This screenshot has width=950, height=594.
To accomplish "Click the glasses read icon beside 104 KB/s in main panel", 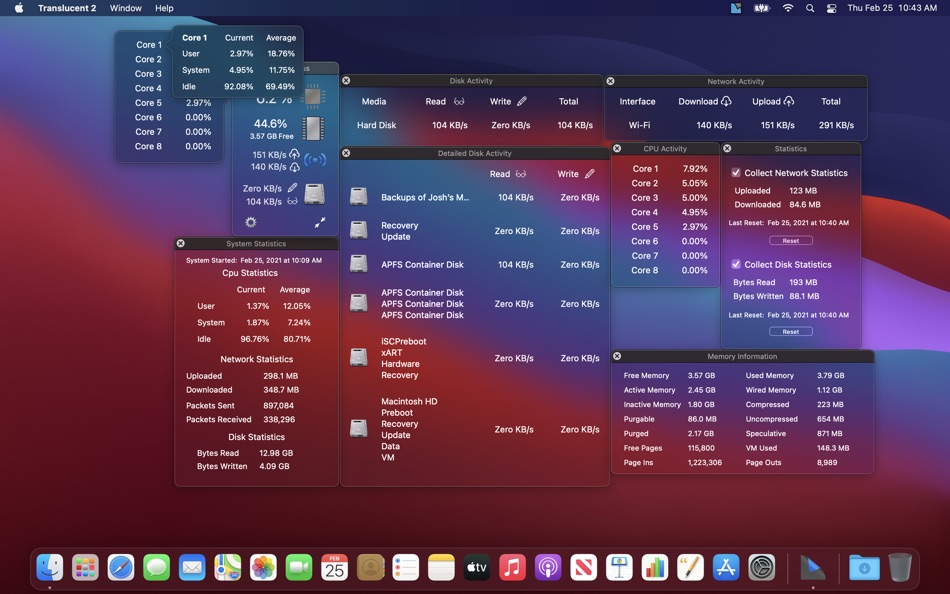I will 292,201.
